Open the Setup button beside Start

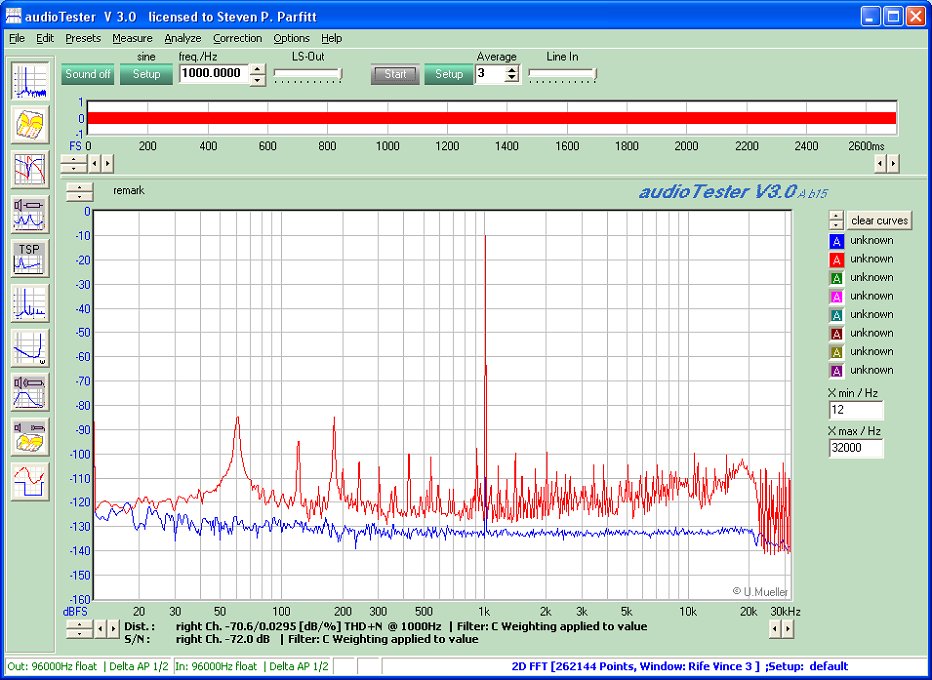[x=449, y=74]
